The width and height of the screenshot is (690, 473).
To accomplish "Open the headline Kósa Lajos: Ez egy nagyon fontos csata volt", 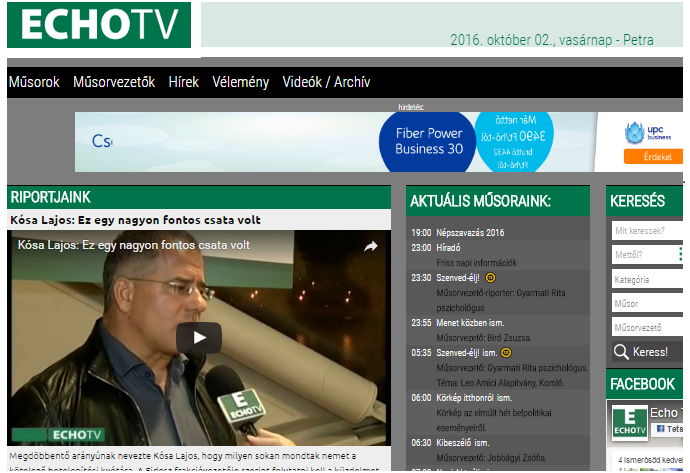I will [136, 220].
